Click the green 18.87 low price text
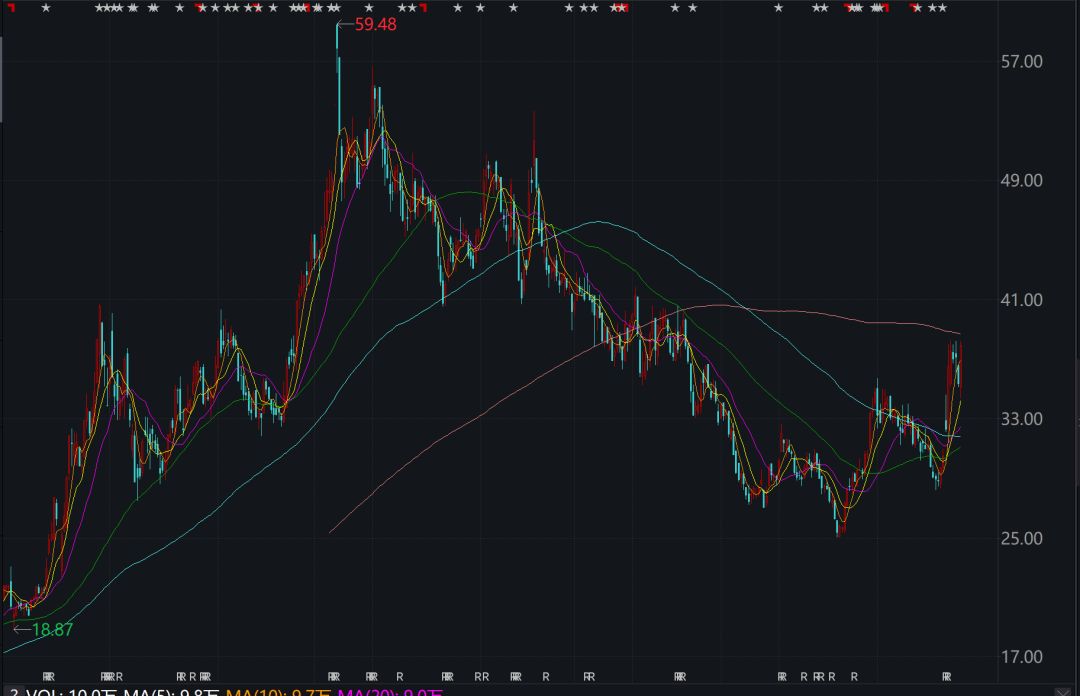Image resolution: width=1080 pixels, height=696 pixels. click(x=53, y=630)
